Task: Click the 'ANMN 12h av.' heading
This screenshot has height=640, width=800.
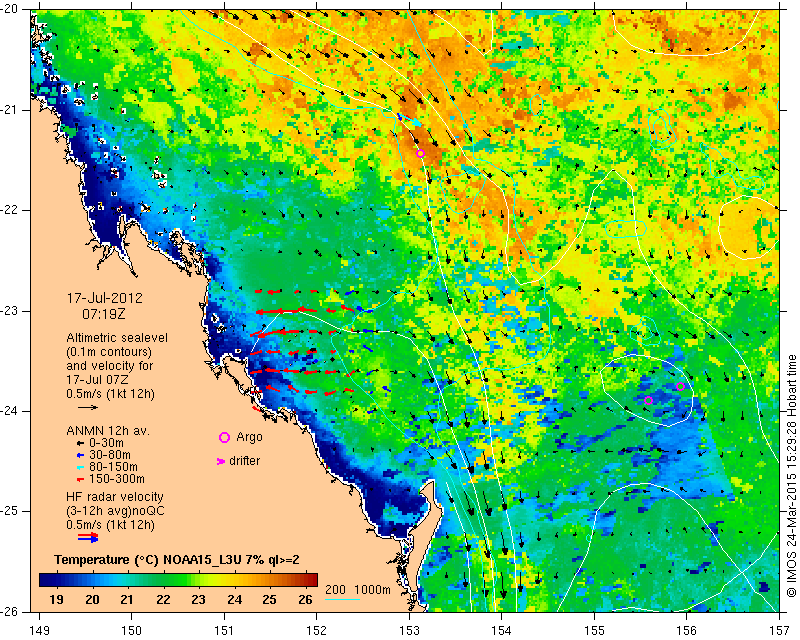Action: pos(108,431)
